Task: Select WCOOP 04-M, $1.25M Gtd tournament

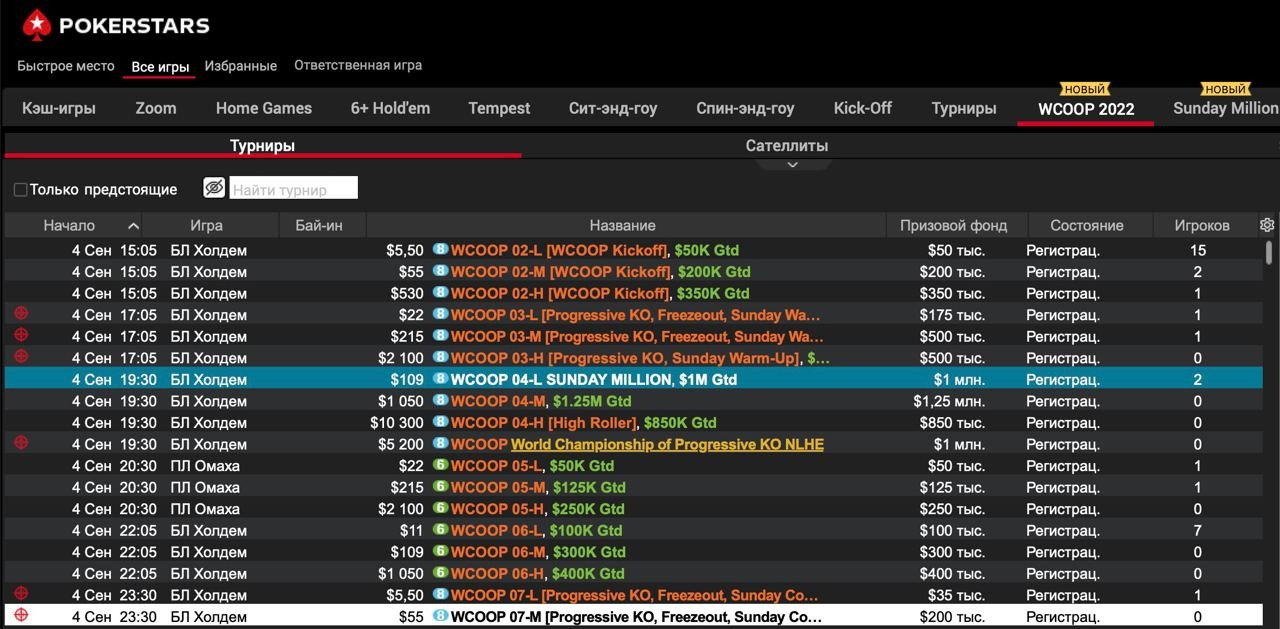Action: tap(633, 401)
